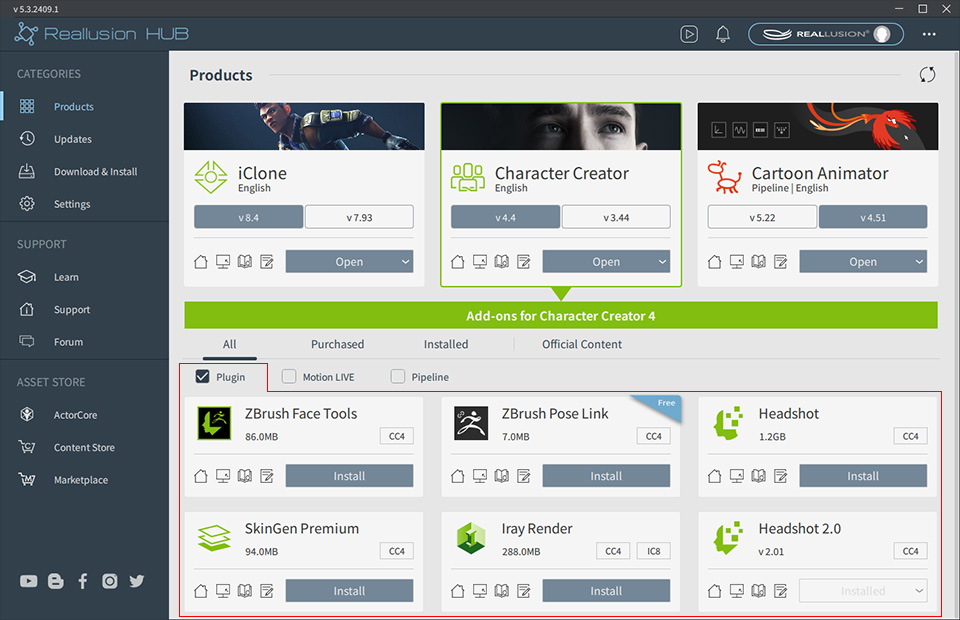Open Character Creator release notes icon
Screen dimensions: 960x620
coord(524,262)
